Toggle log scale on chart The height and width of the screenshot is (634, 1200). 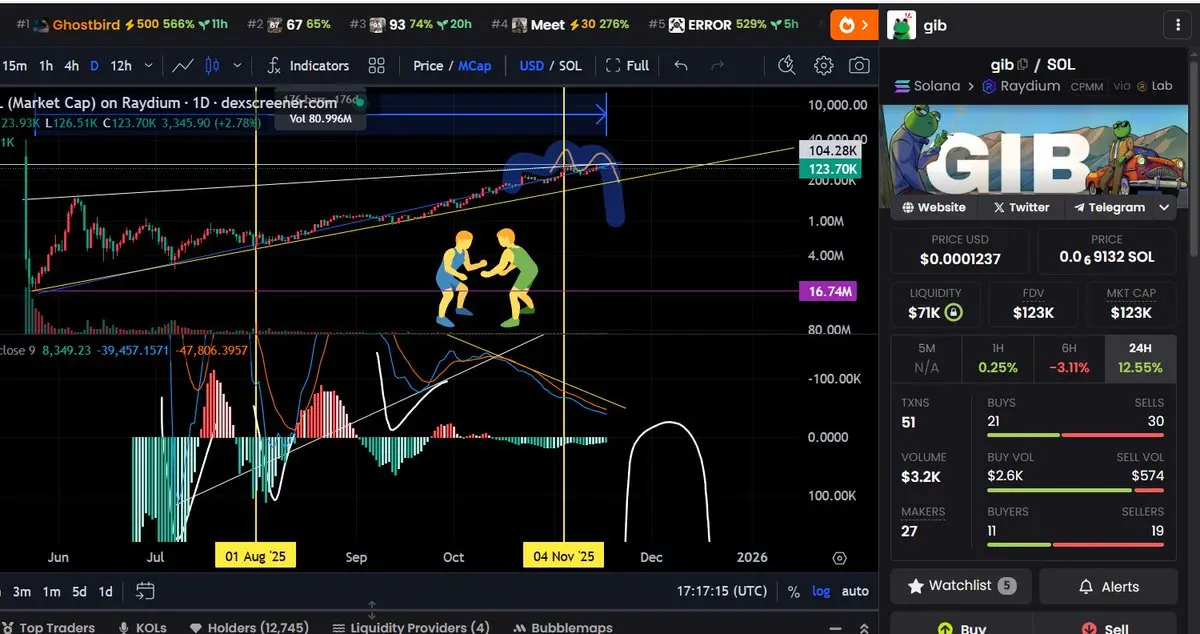click(821, 591)
